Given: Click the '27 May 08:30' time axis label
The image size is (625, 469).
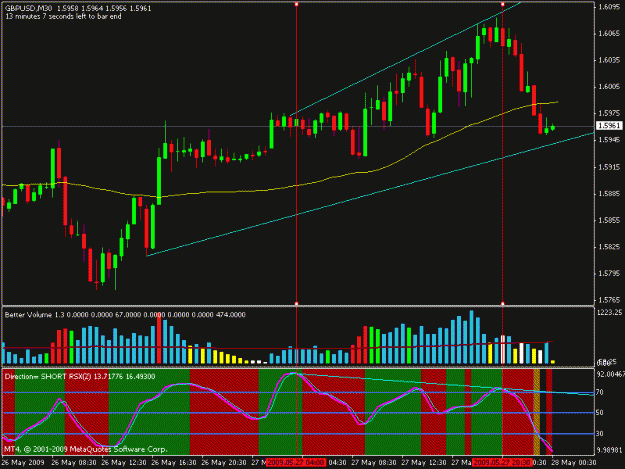Looking at the screenshot, I should coord(374,463).
